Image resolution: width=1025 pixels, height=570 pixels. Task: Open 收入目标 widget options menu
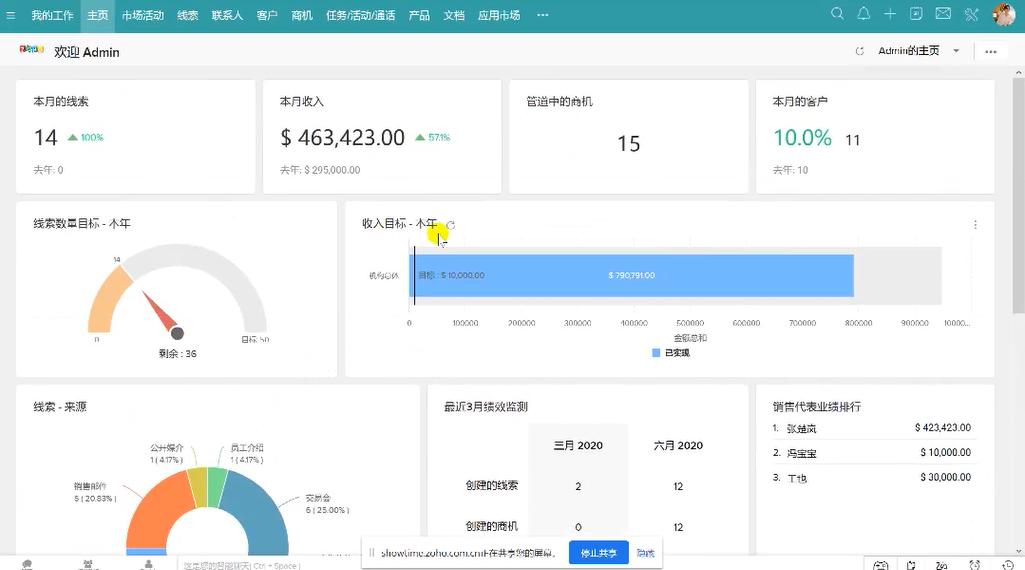coord(975,225)
